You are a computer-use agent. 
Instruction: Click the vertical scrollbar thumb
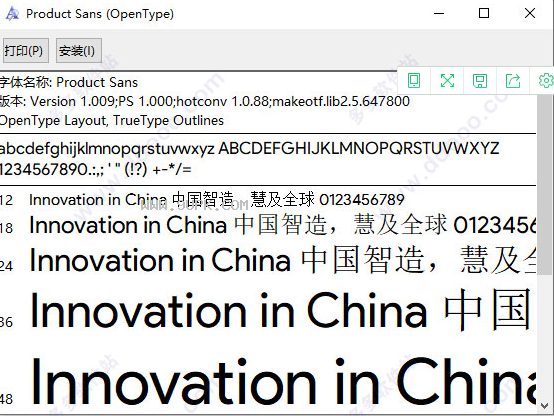(x=544, y=184)
